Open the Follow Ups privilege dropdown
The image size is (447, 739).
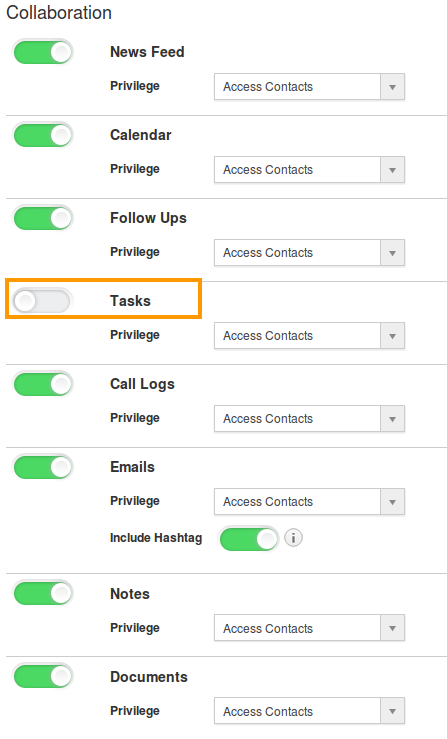309,253
